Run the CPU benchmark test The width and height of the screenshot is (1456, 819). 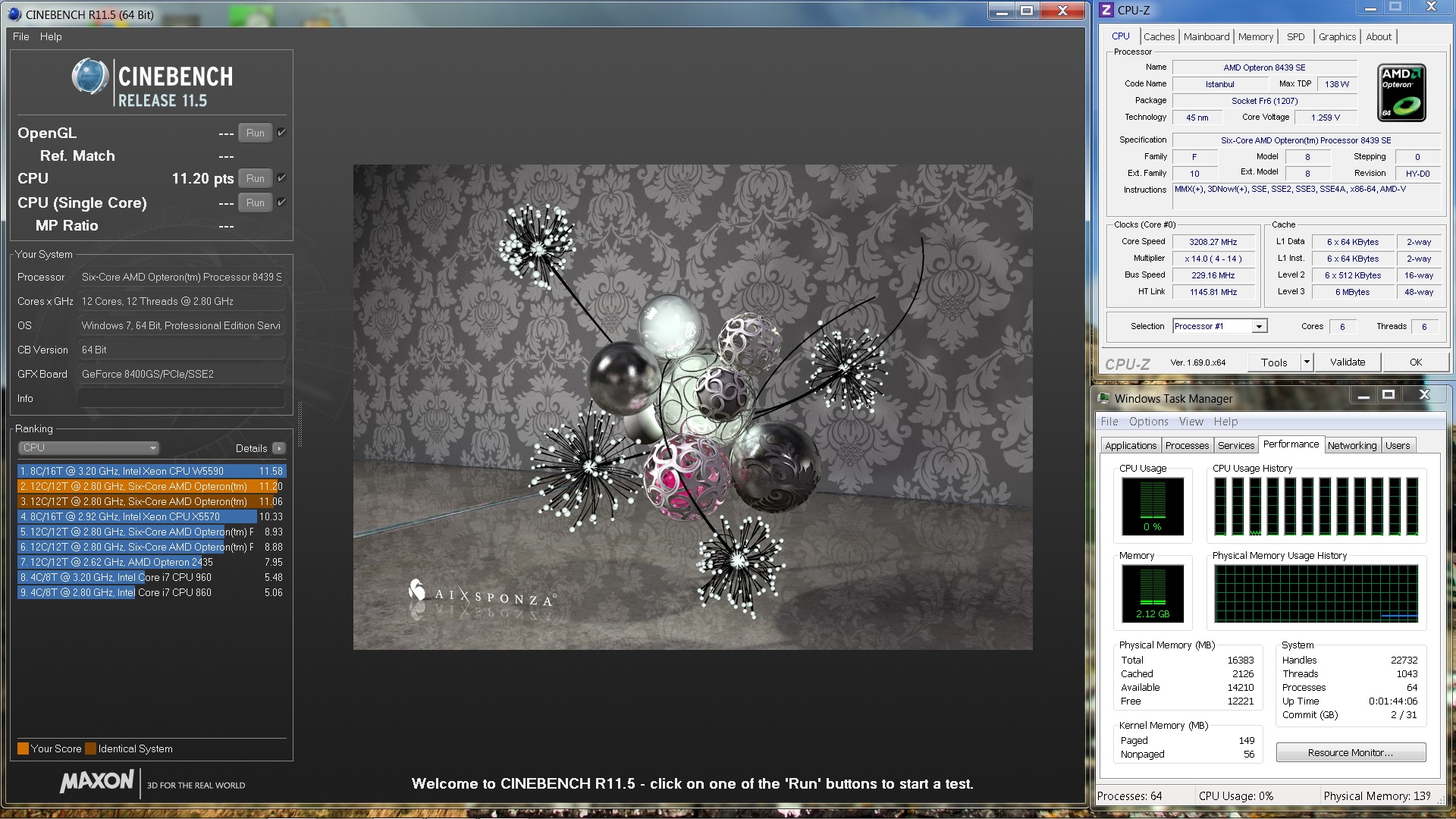[x=256, y=178]
